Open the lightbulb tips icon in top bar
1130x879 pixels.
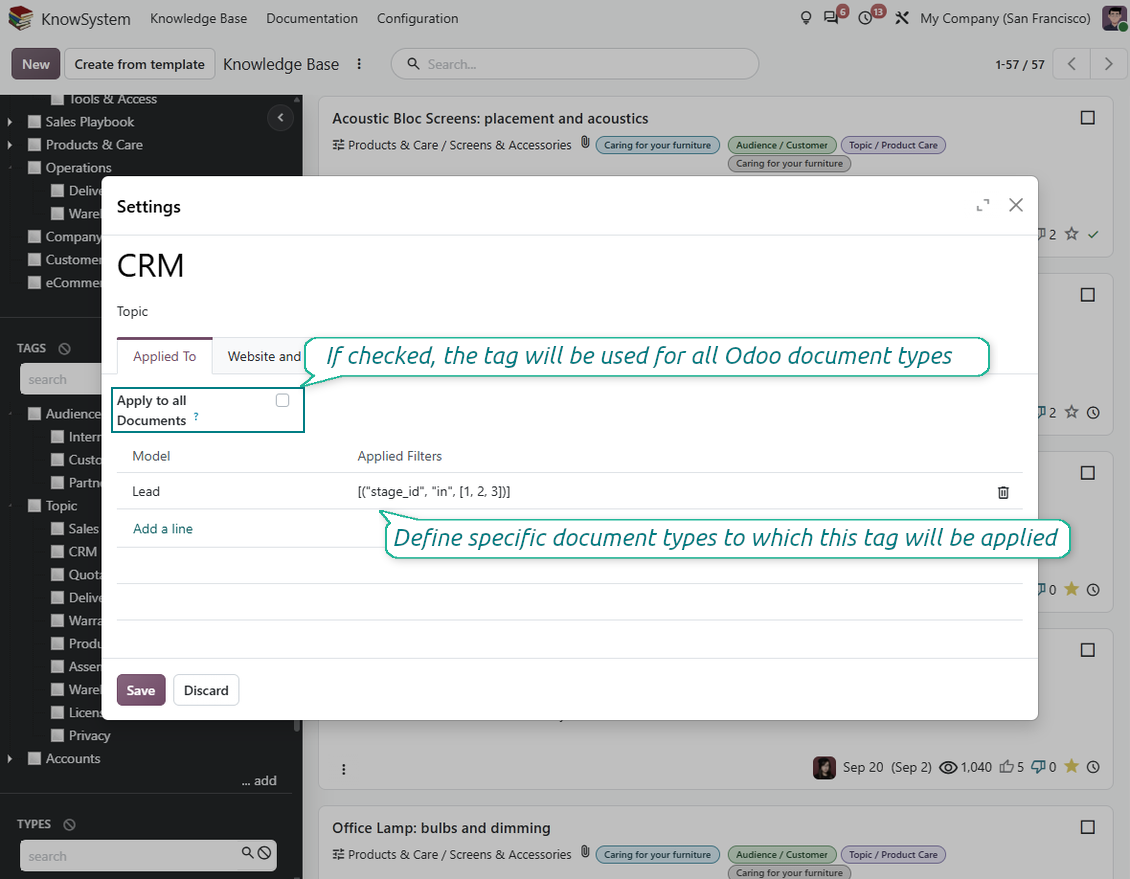(806, 18)
